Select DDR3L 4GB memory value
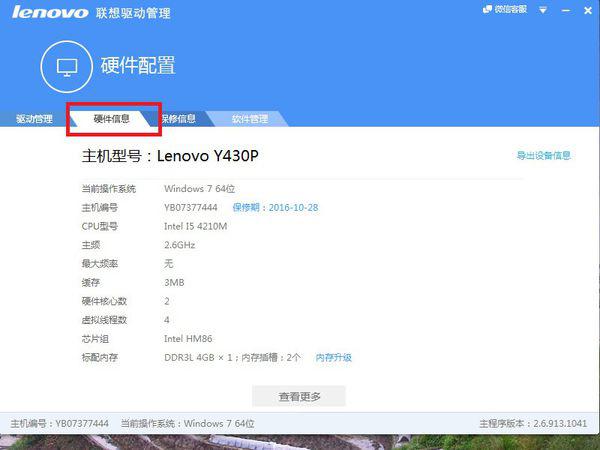Screen dimensions: 600x450 [232, 358]
